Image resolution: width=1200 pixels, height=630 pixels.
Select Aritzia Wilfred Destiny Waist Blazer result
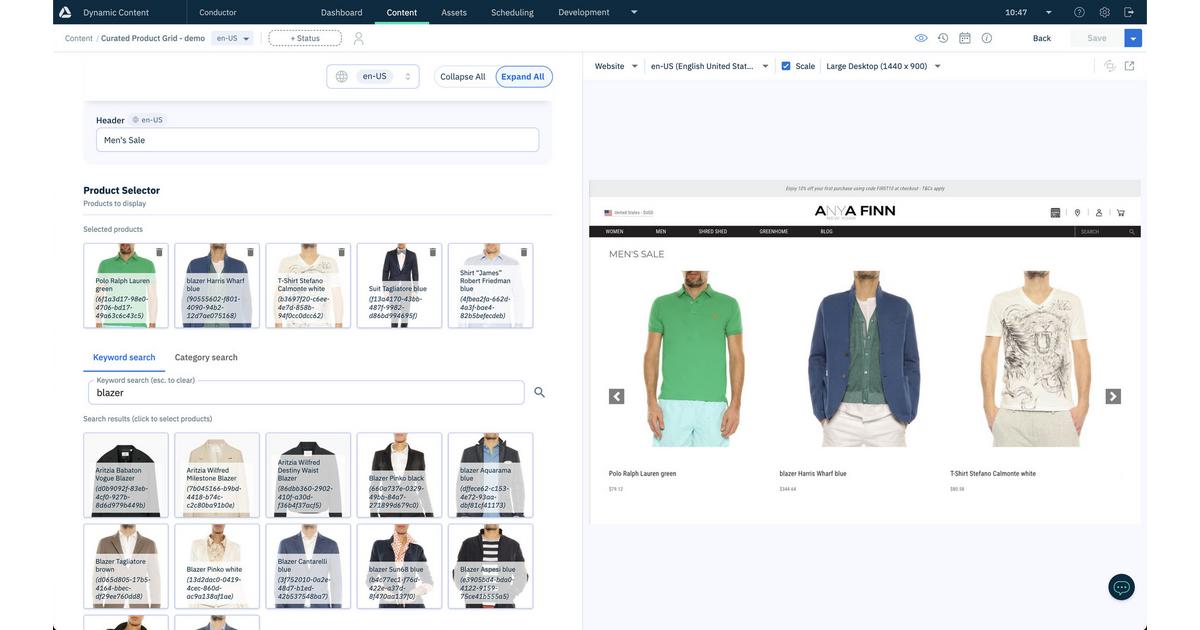tap(308, 475)
